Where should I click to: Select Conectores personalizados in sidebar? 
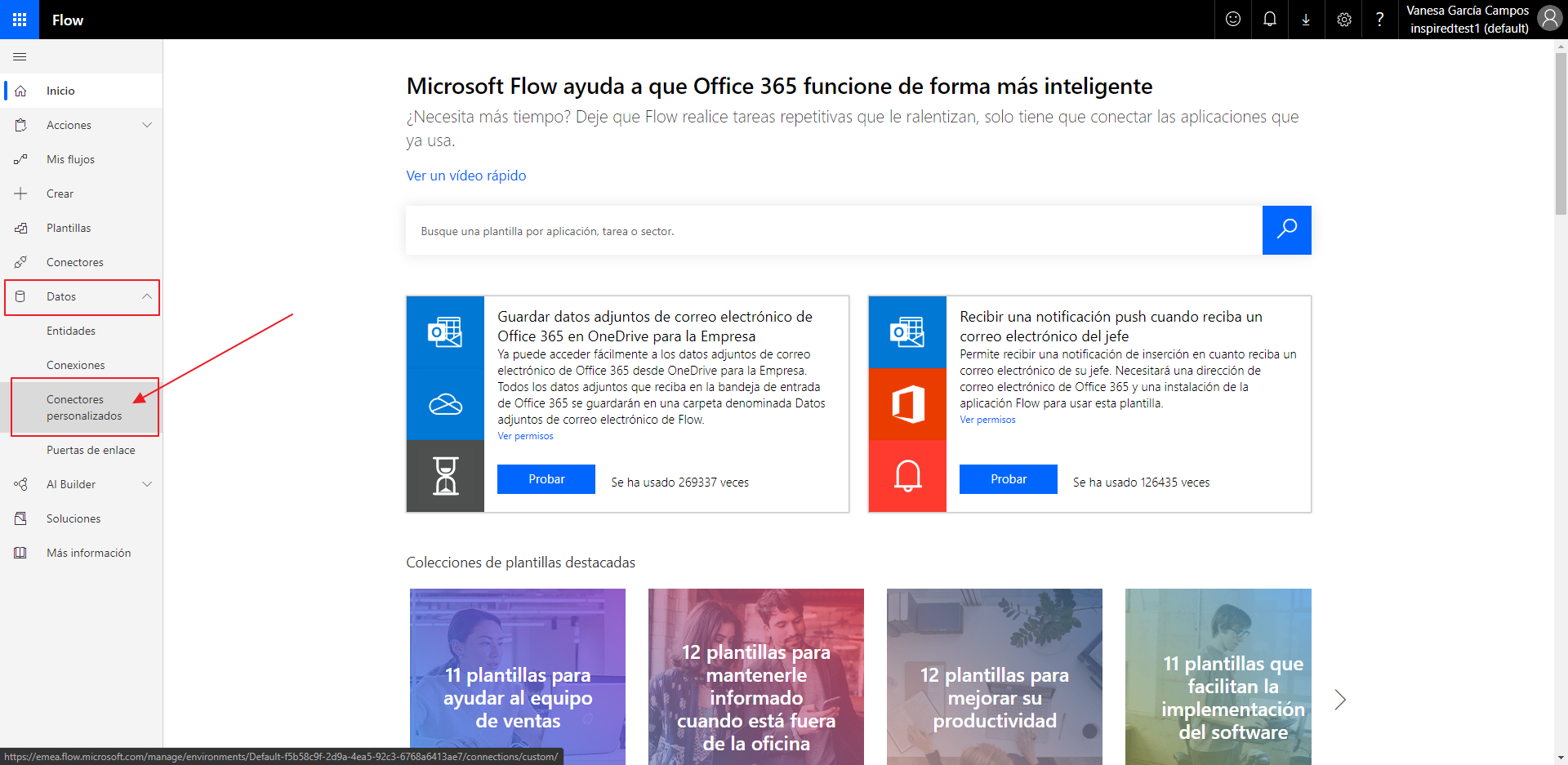(x=84, y=407)
